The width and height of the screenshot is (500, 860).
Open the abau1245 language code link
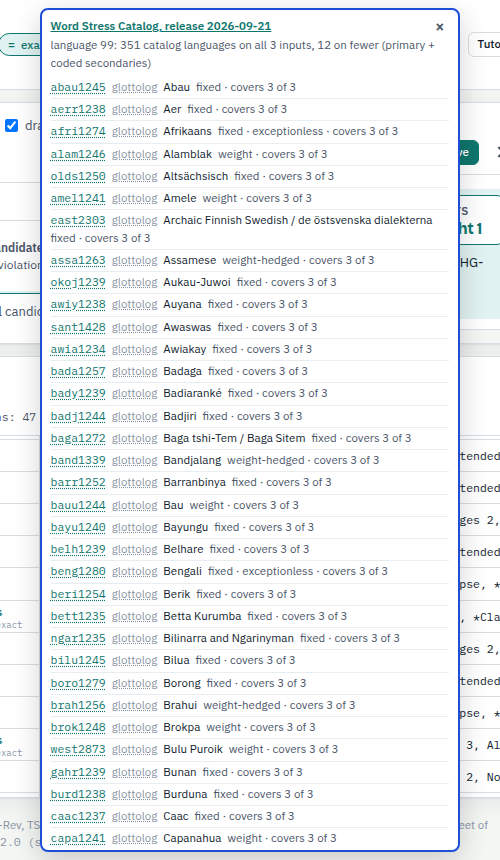click(x=78, y=87)
